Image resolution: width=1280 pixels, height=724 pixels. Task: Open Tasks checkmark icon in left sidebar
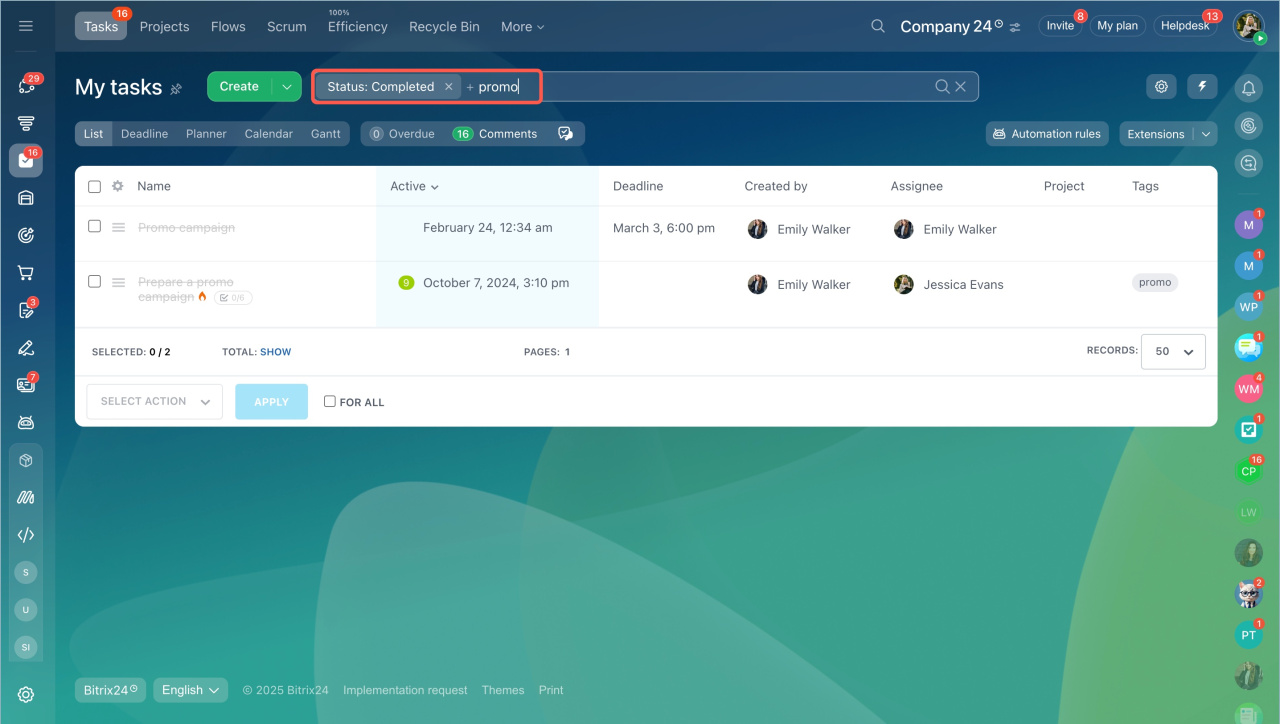[x=26, y=160]
